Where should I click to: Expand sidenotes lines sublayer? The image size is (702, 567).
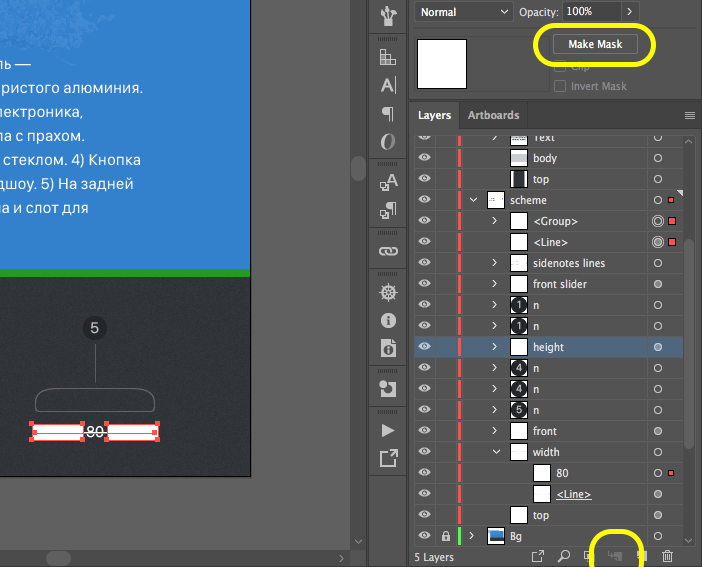494,262
